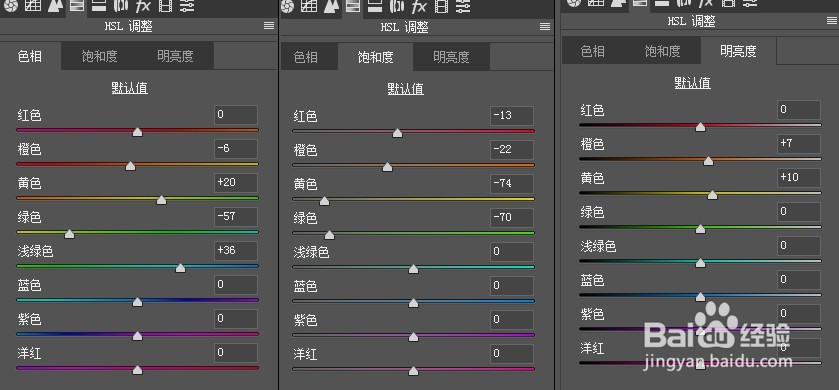
Task: Open Lens Corrections icon in Saturation panel toolbar
Action: (396, 6)
